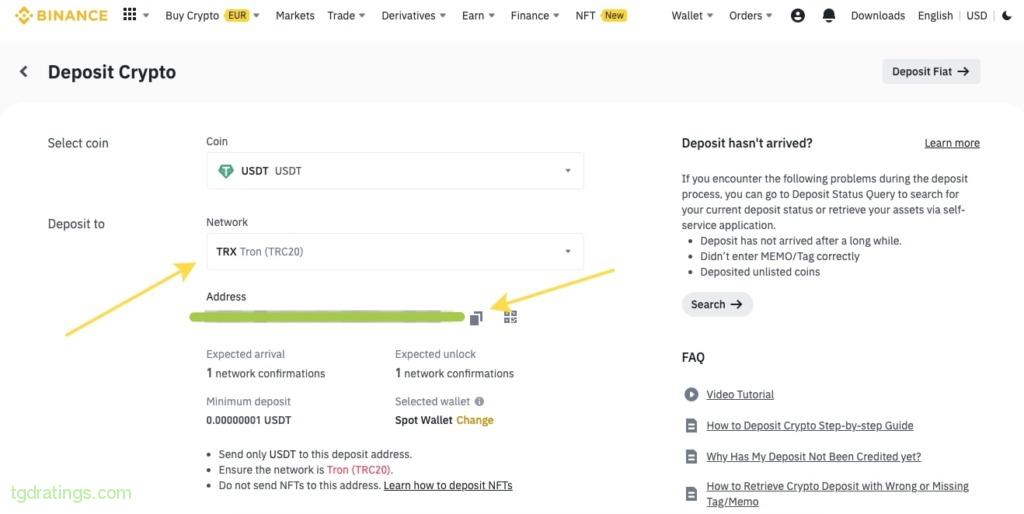
Task: Open How to Deposit Crypto Step-by-step Guide
Action: pos(810,426)
